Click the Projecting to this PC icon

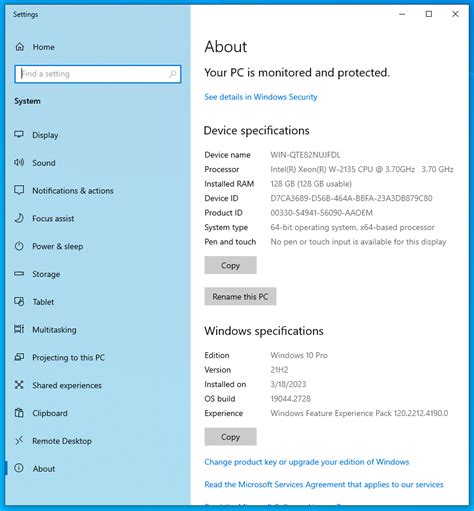(x=19, y=357)
